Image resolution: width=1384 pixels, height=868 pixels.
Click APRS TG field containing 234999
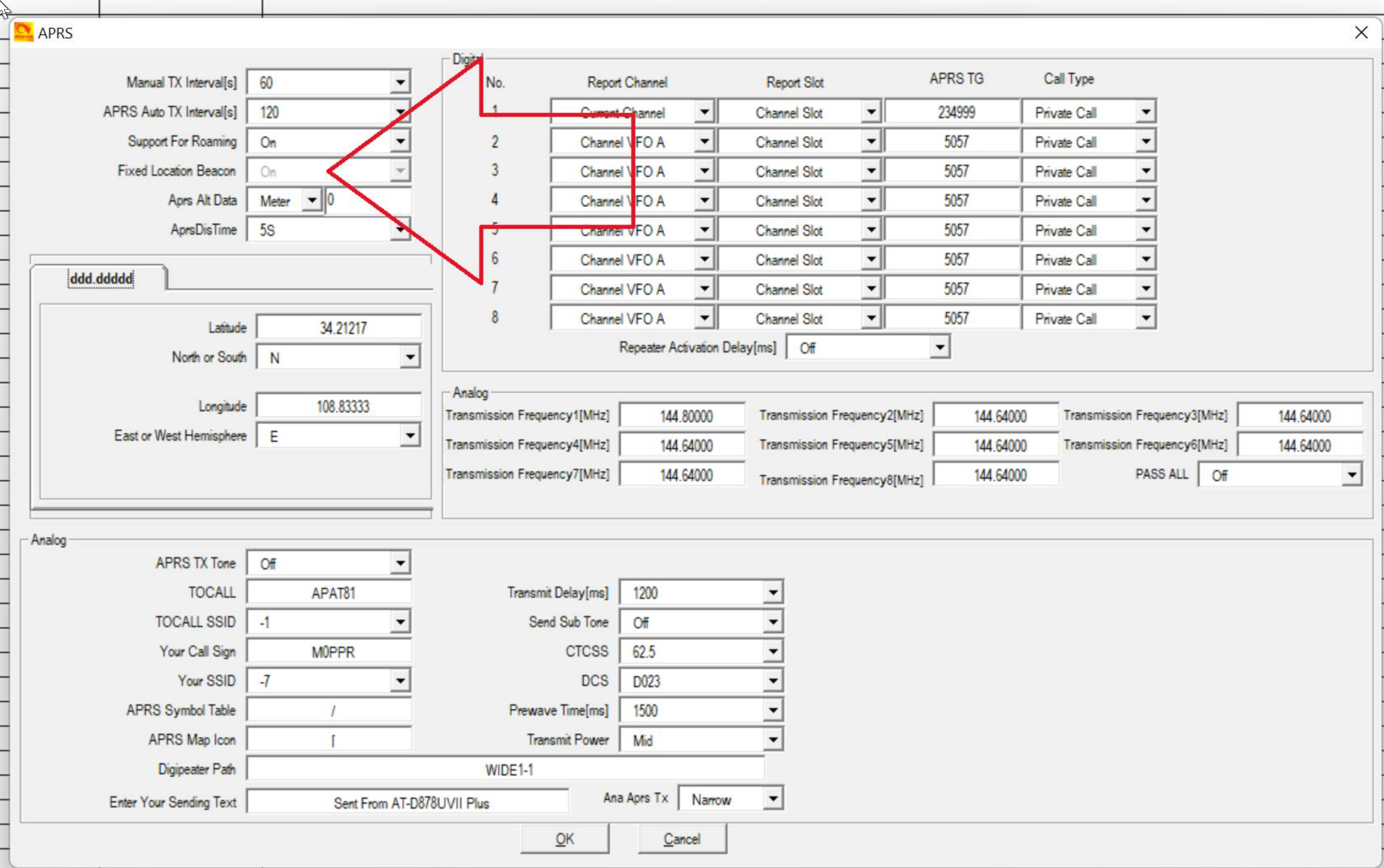click(952, 112)
